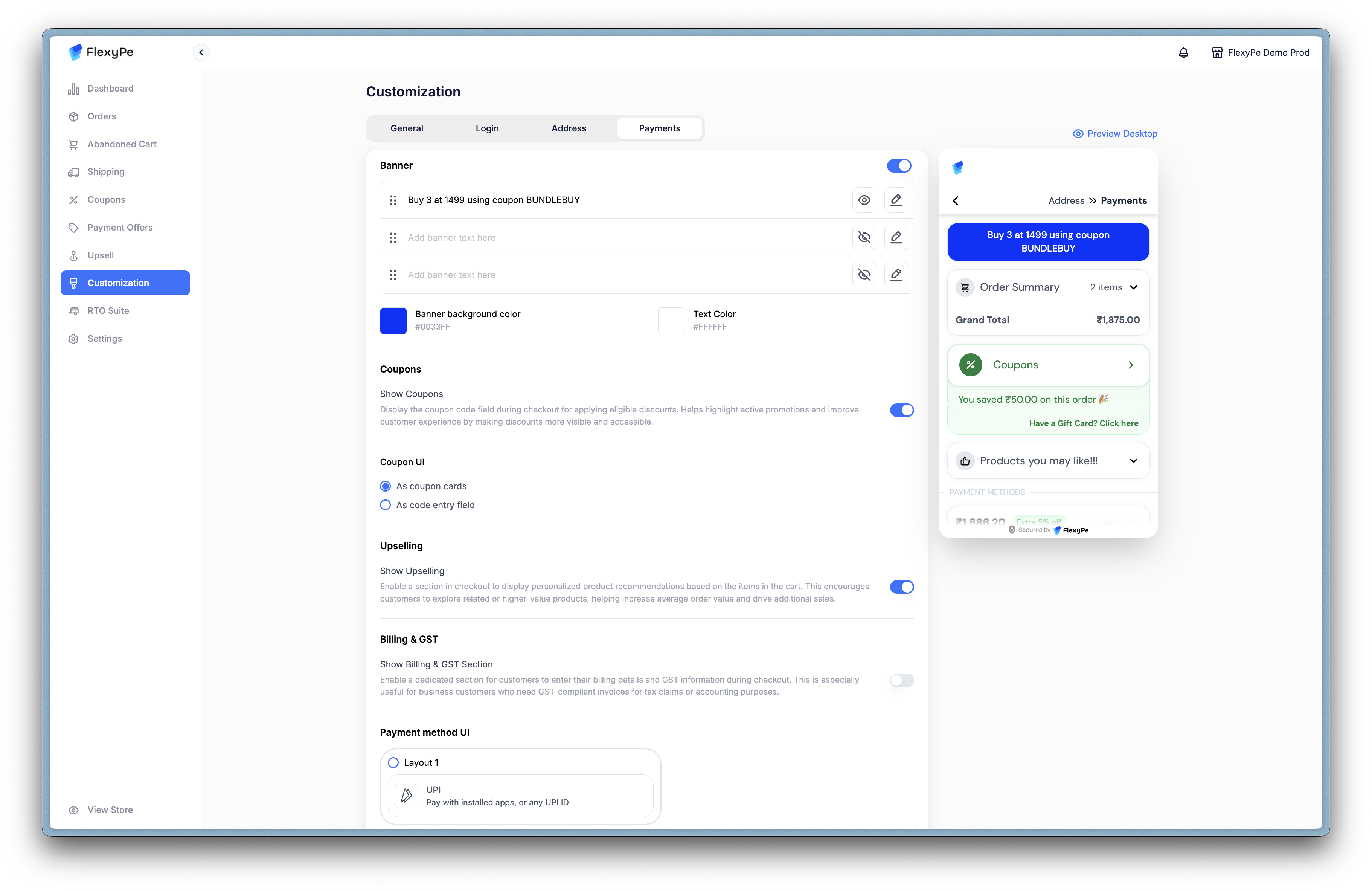Go to Payment Offers in the sidebar
1372x892 pixels.
pos(120,227)
